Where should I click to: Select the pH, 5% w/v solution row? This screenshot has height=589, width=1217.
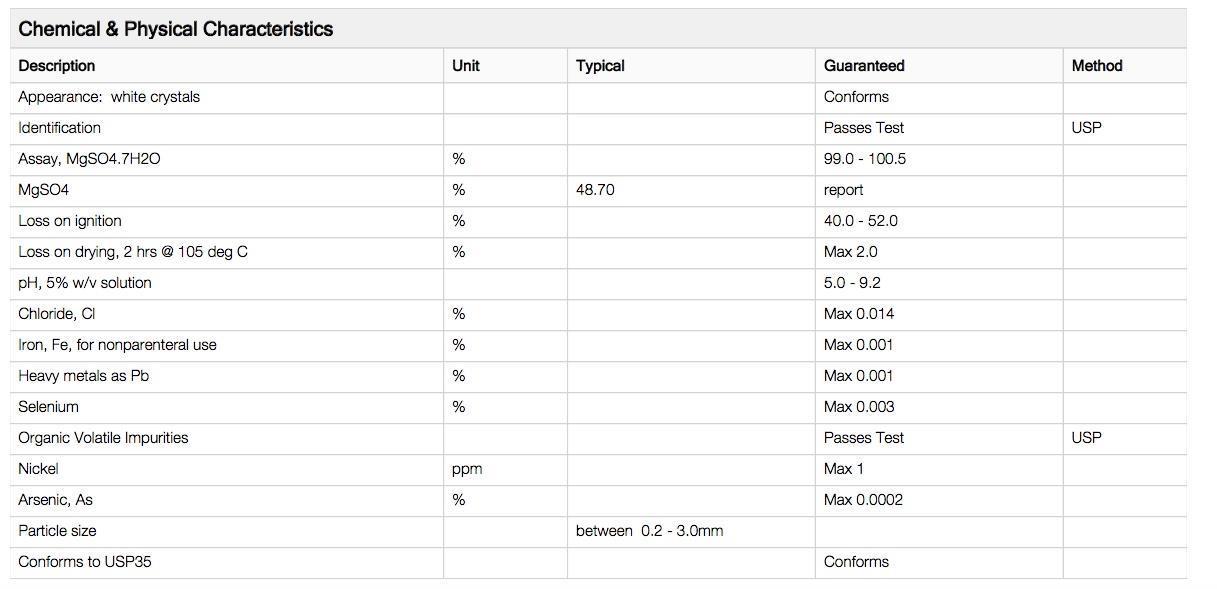[x=598, y=283]
